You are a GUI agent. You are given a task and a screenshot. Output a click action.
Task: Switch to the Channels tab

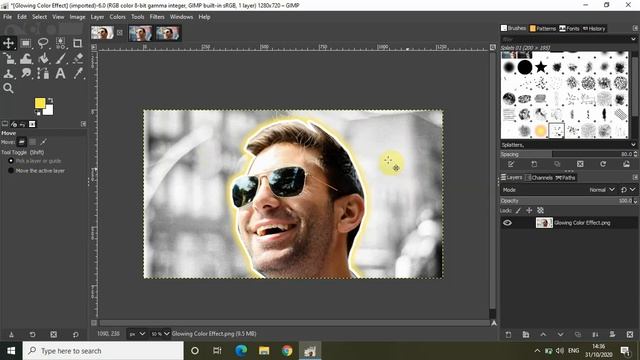click(x=538, y=178)
